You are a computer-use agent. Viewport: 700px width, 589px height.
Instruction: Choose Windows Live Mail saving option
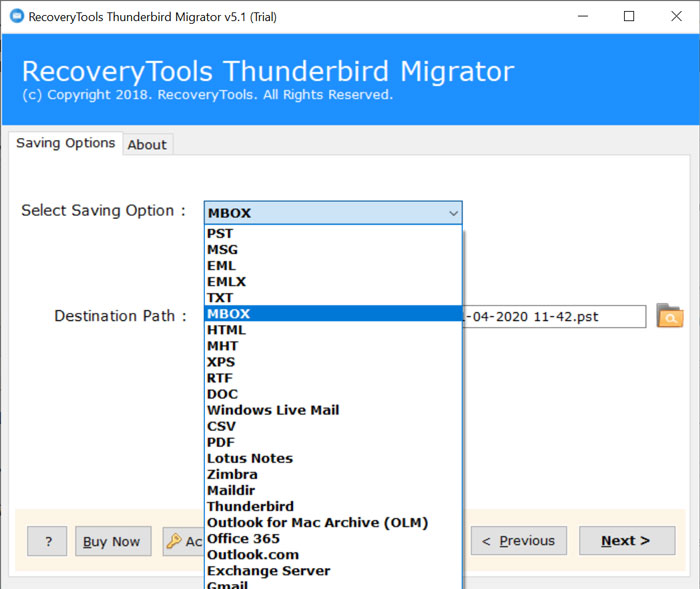(x=333, y=410)
